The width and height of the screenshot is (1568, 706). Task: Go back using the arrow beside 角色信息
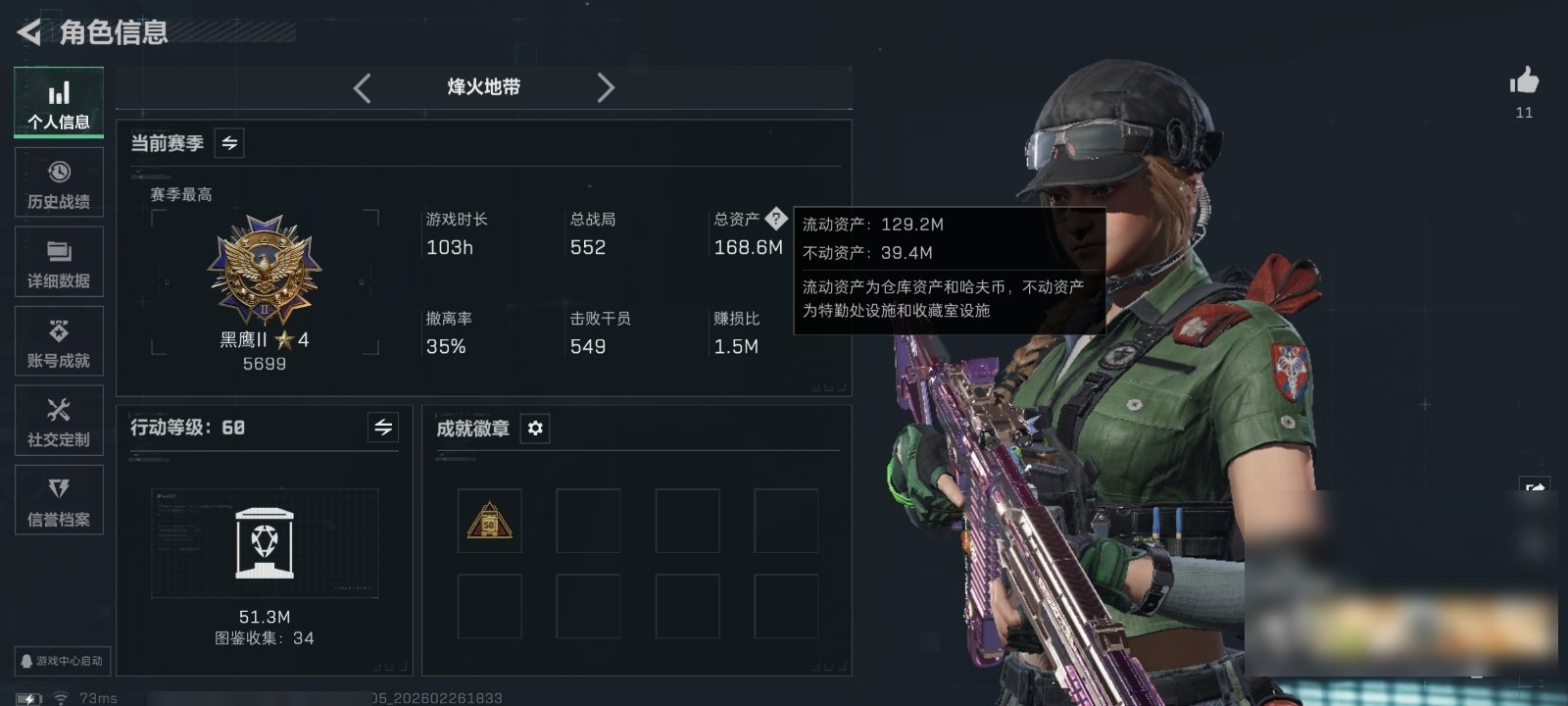point(28,32)
